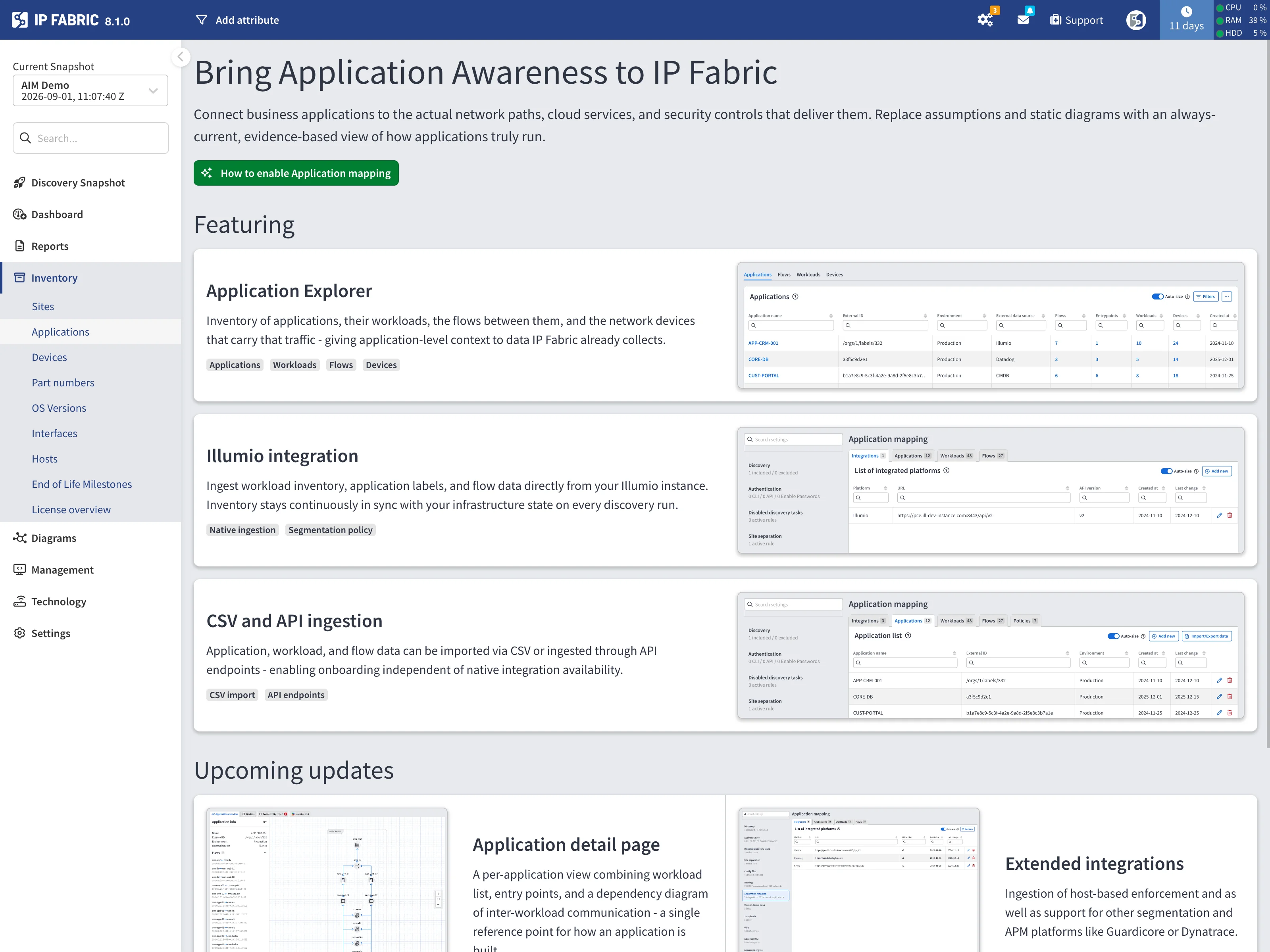Expand the Diagrams menu section
1270x952 pixels.
(91, 538)
